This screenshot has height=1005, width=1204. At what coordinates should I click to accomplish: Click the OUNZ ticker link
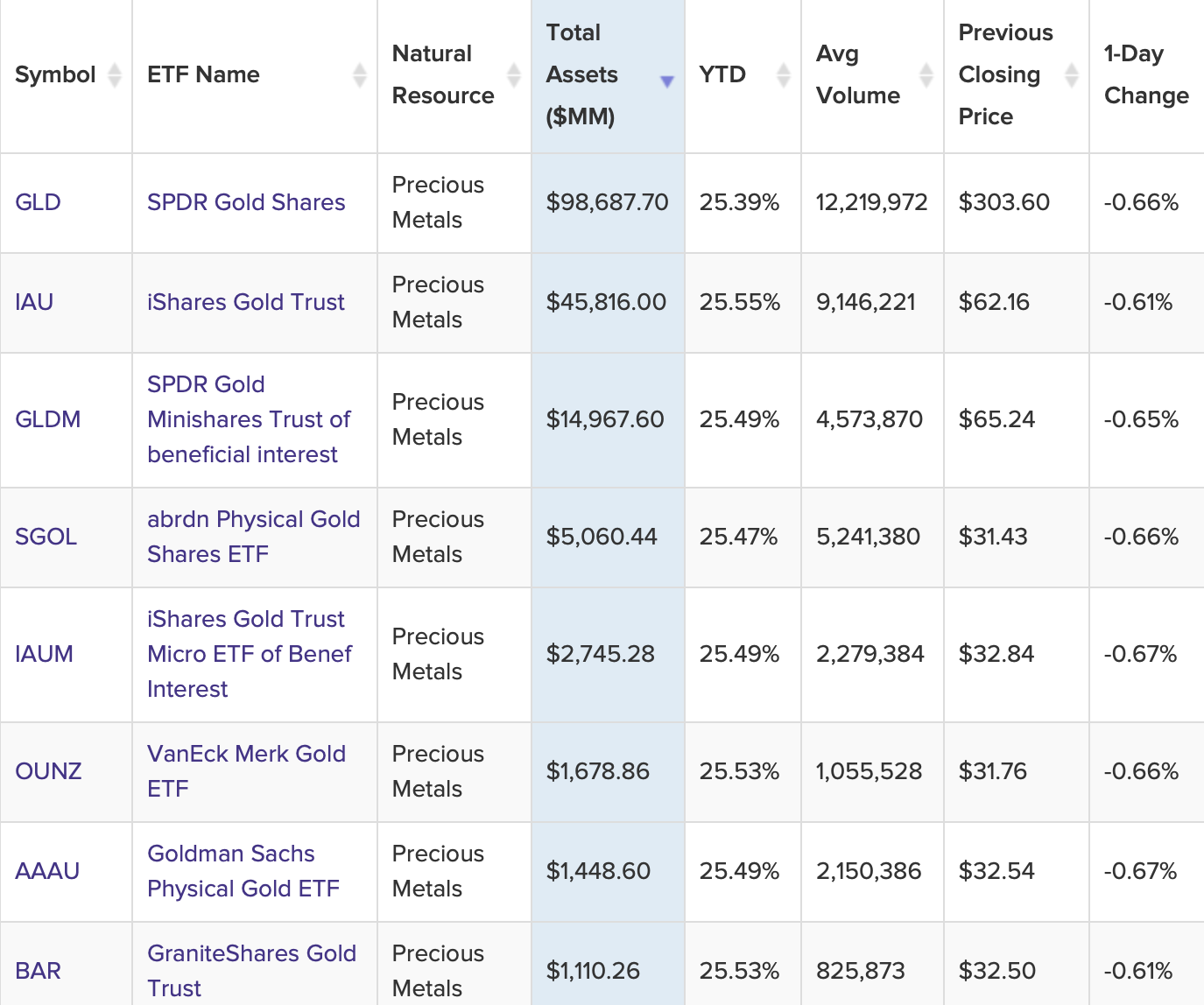pos(49,771)
